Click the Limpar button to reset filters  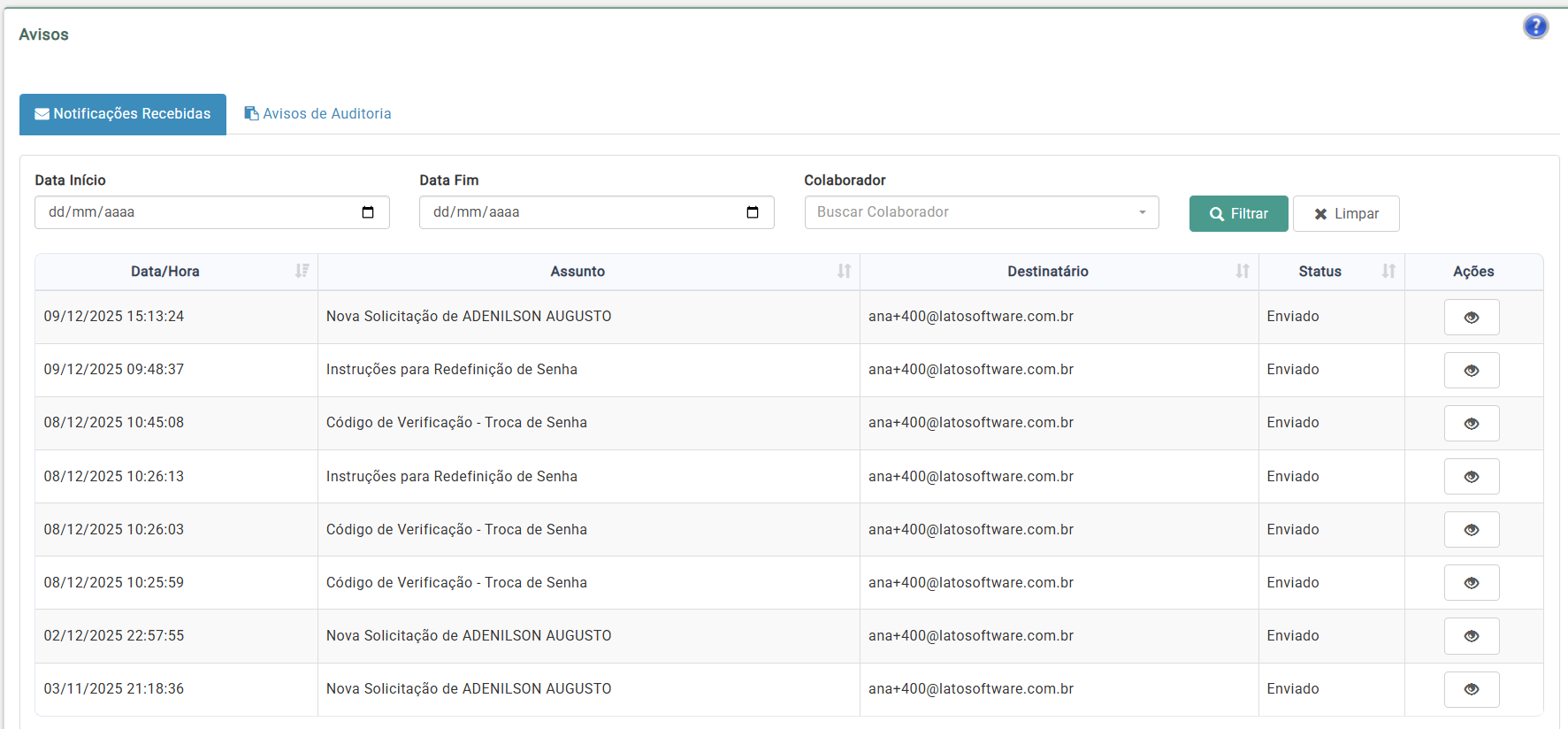click(1345, 214)
